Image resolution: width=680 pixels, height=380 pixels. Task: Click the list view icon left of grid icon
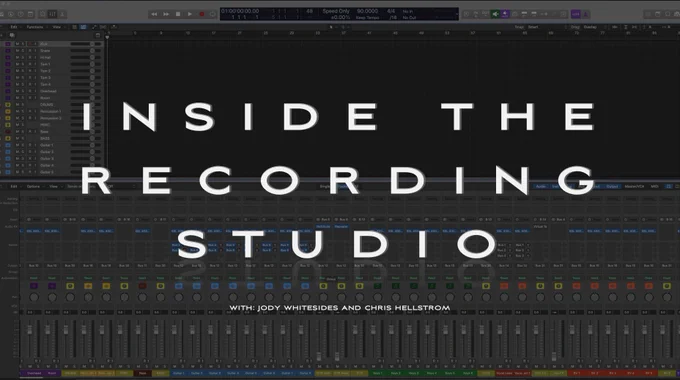(x=75, y=27)
